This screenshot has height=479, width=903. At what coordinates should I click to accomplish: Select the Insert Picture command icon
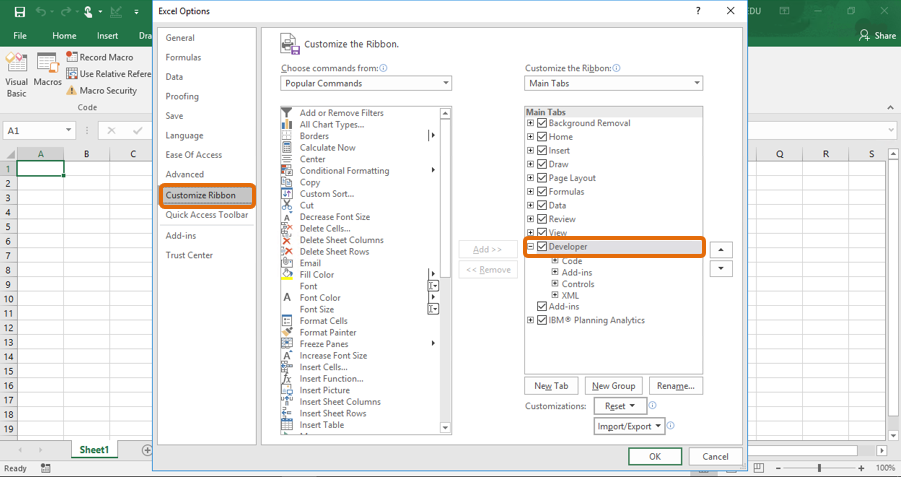(287, 390)
